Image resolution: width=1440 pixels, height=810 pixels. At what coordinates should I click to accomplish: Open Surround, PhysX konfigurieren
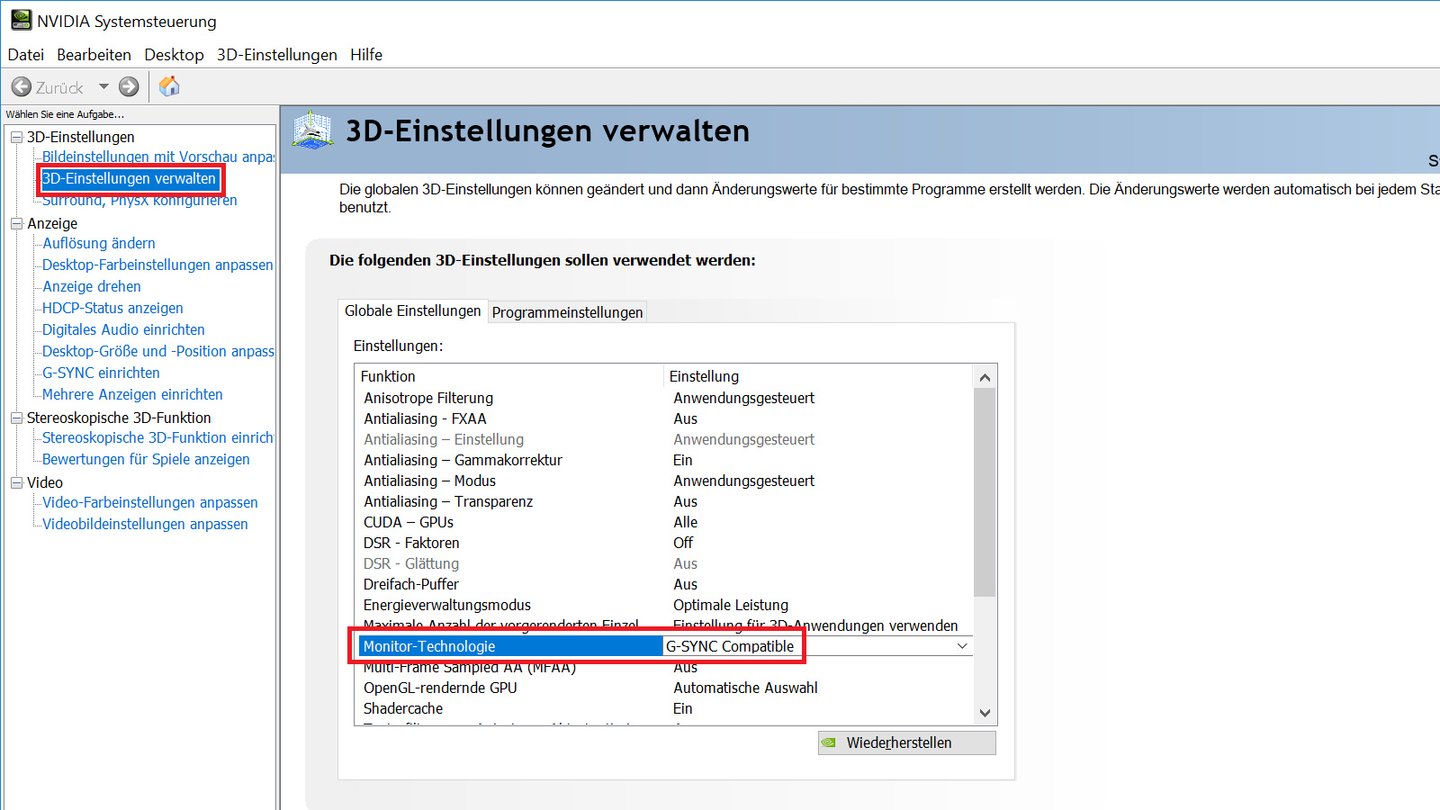[x=140, y=200]
